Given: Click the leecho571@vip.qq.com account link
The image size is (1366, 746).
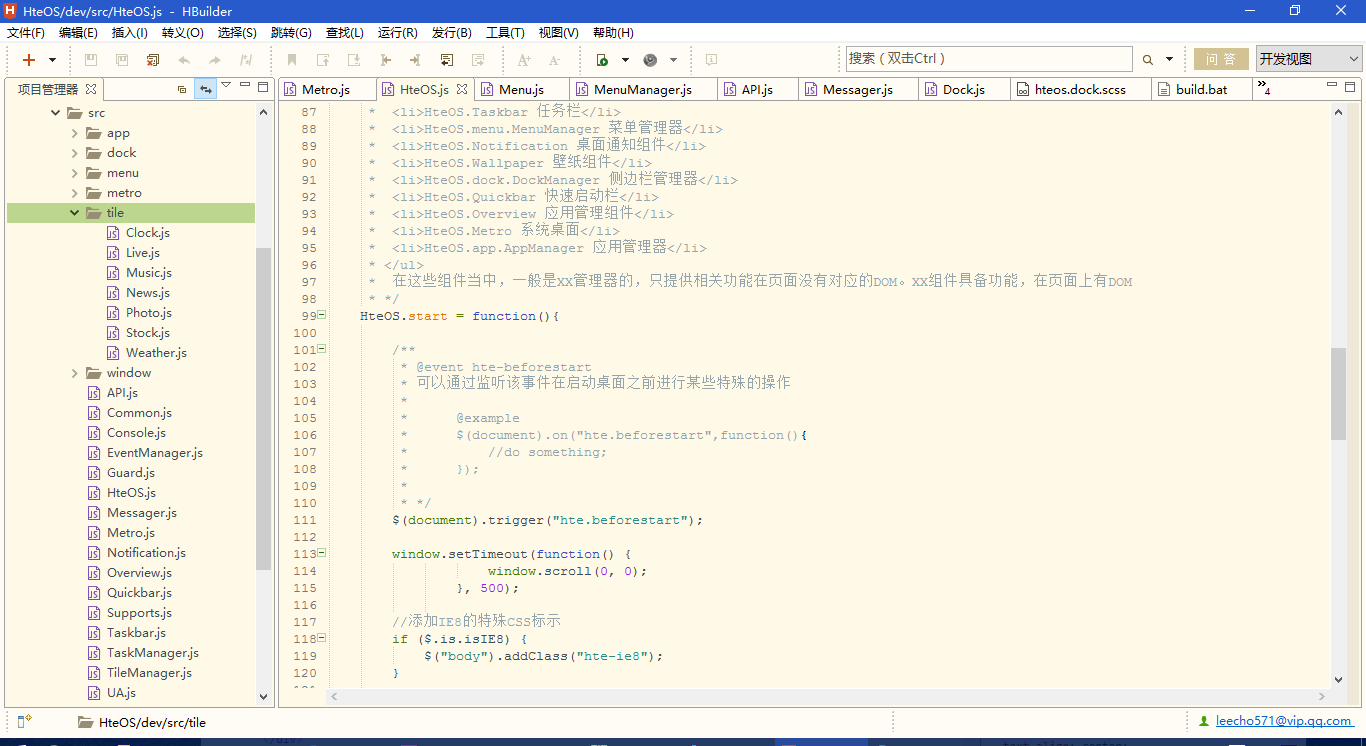Looking at the screenshot, I should click(x=1284, y=721).
